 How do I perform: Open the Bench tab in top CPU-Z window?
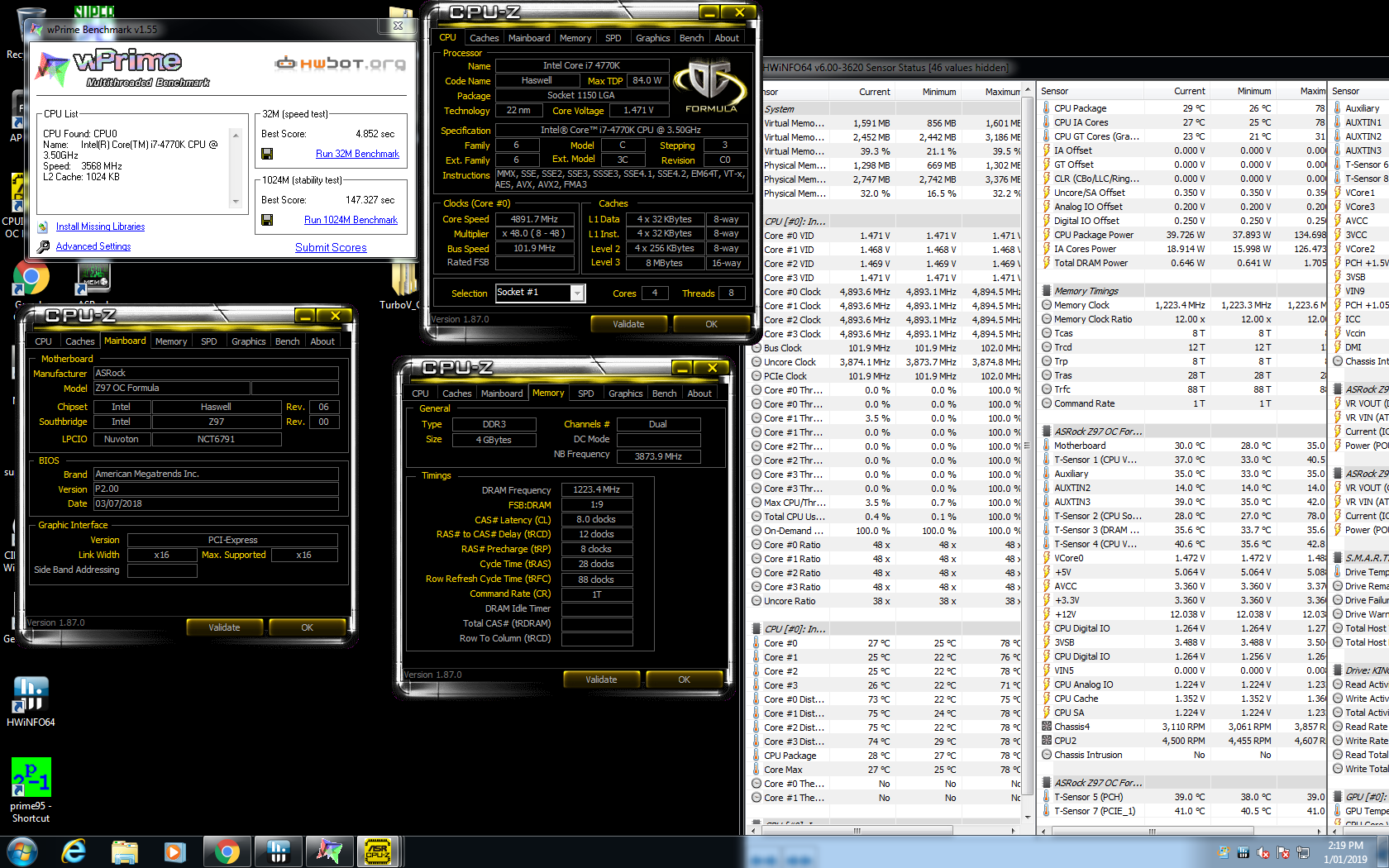point(691,38)
